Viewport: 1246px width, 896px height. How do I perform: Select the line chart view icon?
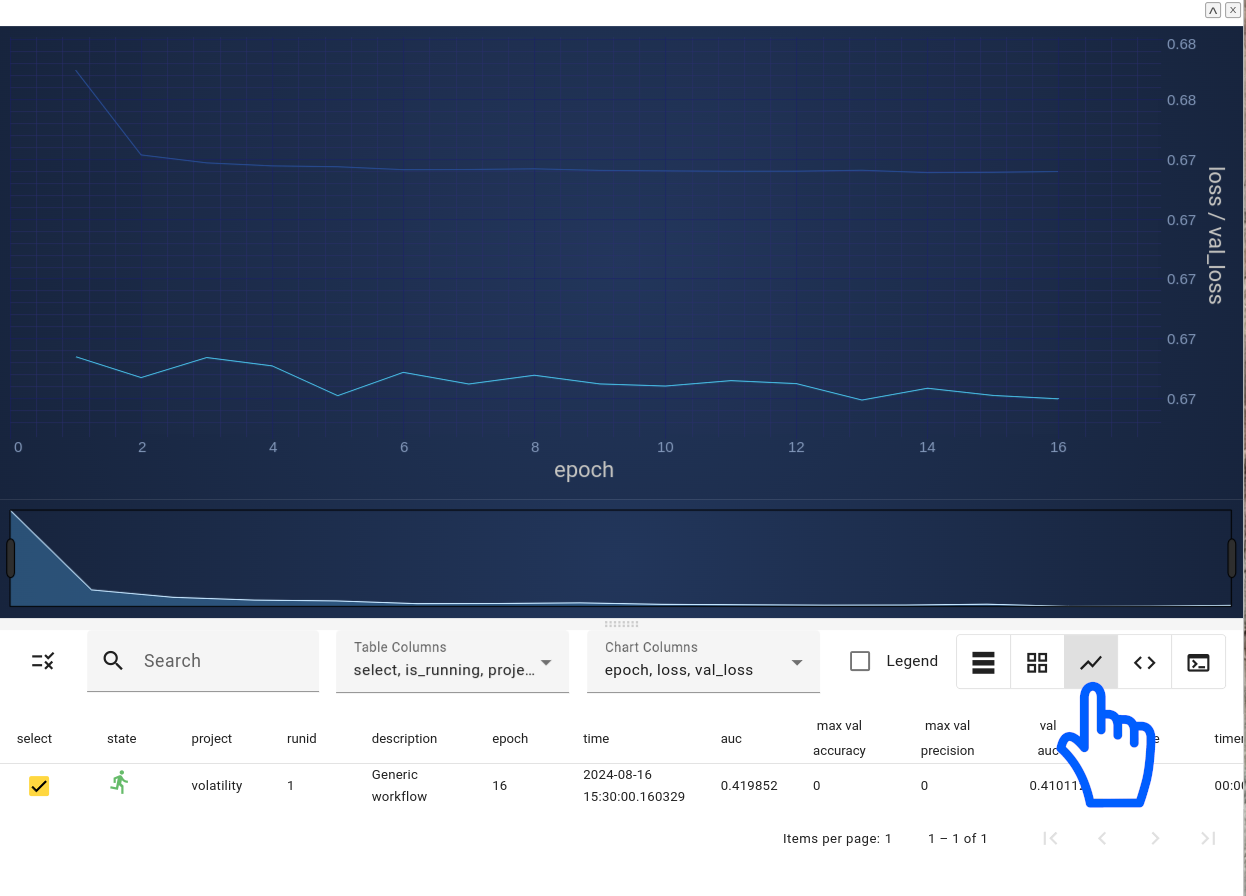1091,662
